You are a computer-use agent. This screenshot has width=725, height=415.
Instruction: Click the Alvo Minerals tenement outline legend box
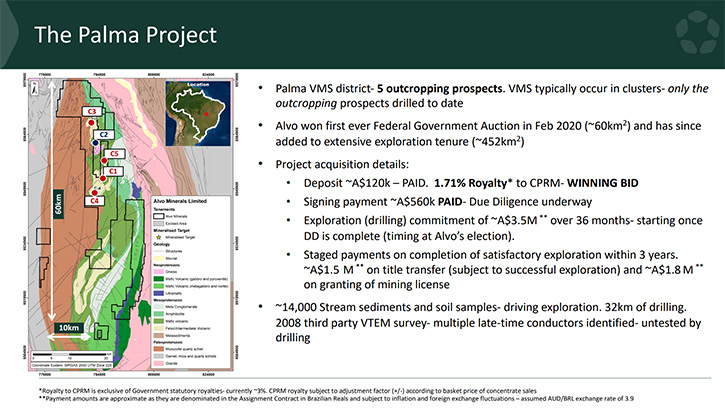(x=159, y=216)
